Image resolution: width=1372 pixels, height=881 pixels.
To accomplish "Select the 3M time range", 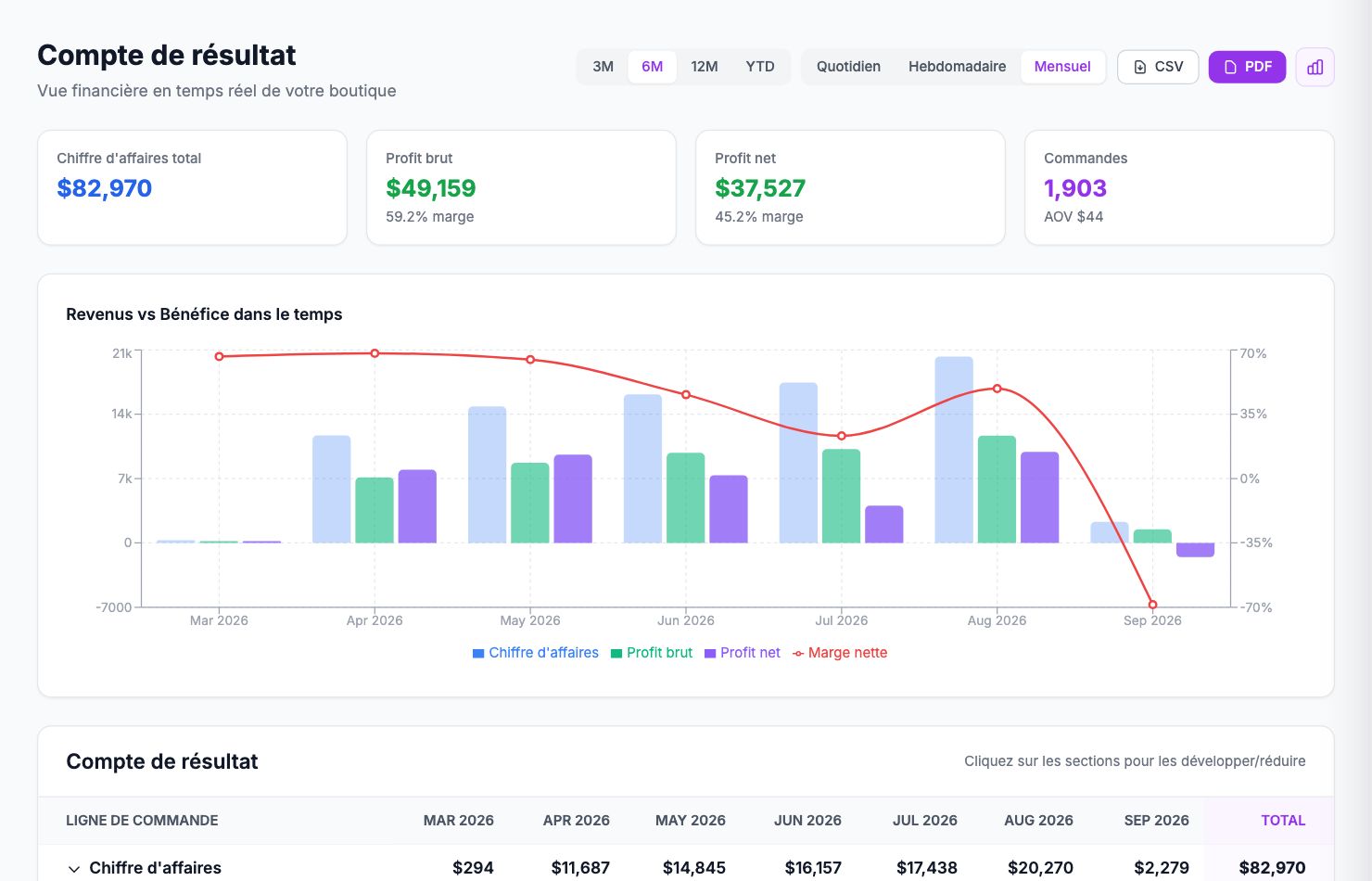I will [603, 67].
